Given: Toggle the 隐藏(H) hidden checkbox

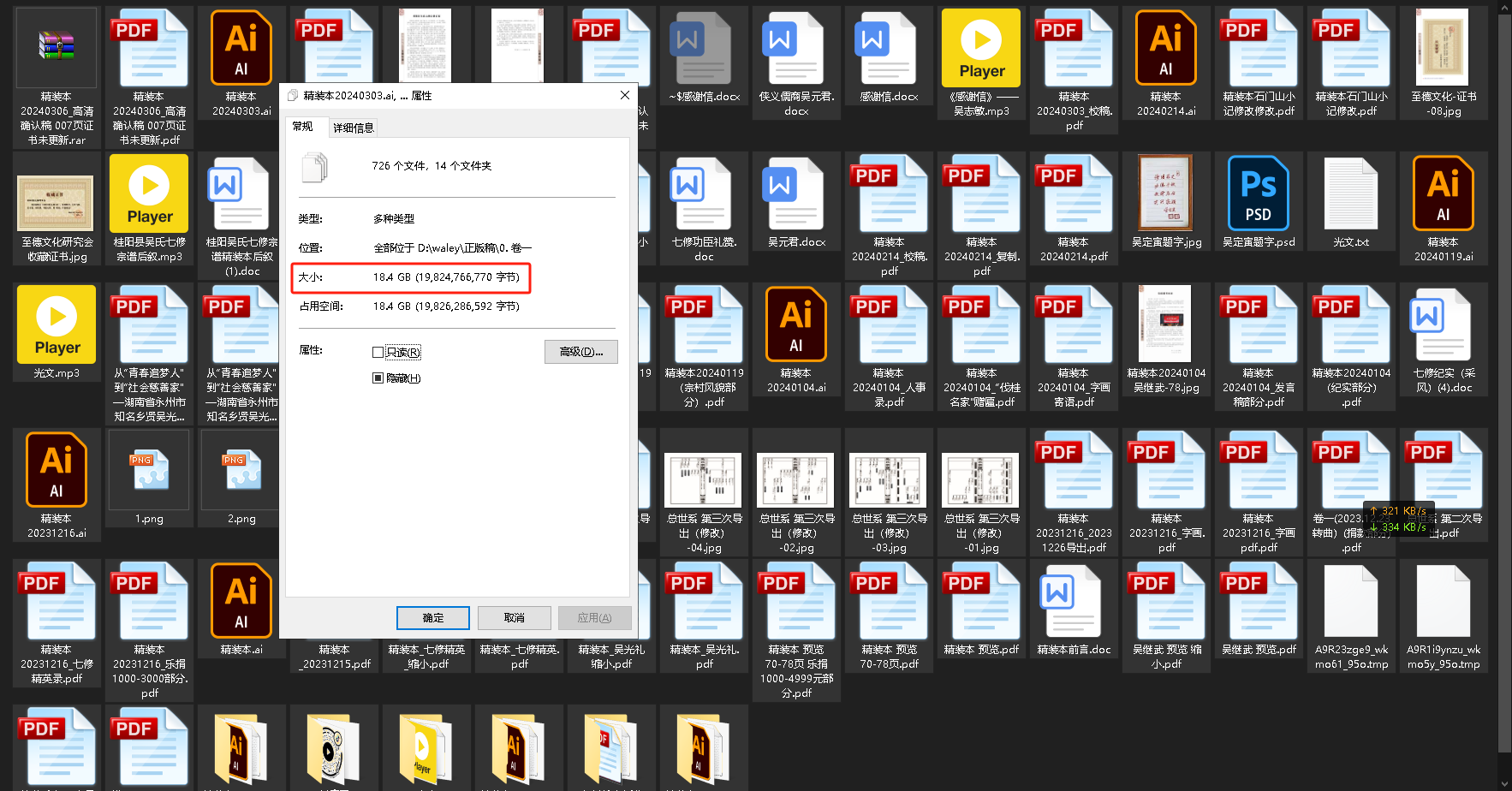Looking at the screenshot, I should (378, 378).
